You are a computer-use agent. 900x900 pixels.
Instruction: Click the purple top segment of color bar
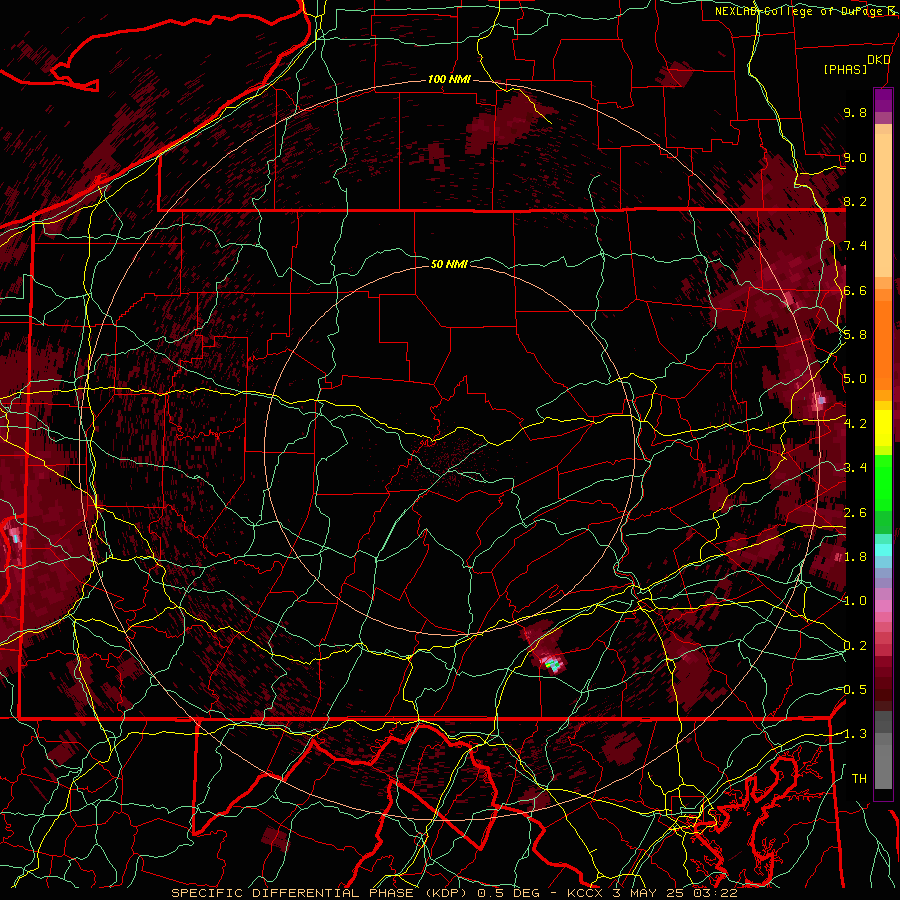(883, 100)
